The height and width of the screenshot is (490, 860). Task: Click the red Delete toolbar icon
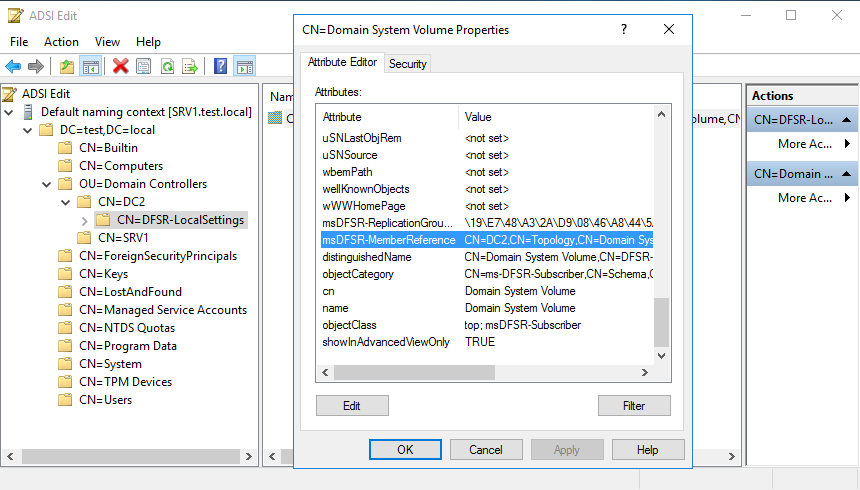pos(121,66)
